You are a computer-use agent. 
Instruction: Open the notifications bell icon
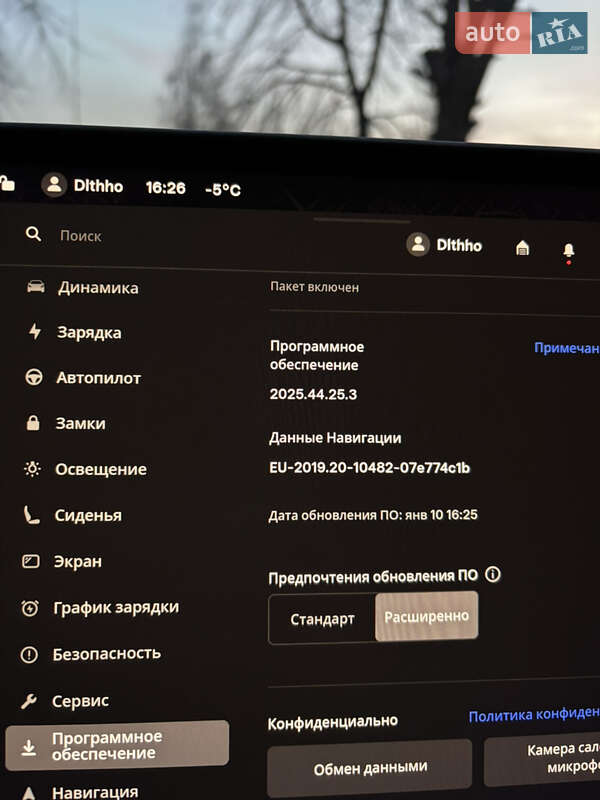pyautogui.click(x=568, y=250)
